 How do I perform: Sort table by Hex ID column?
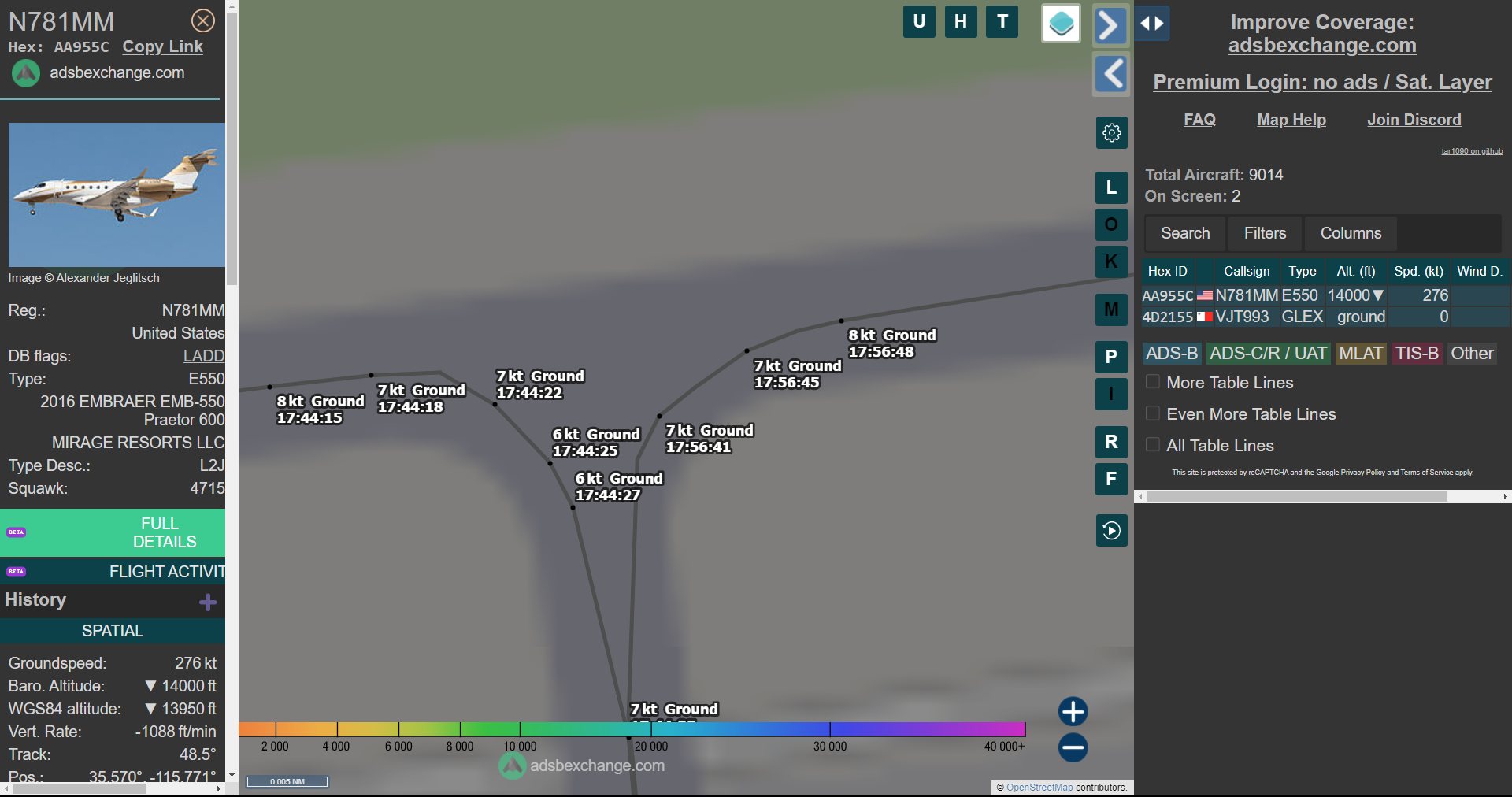(x=1167, y=271)
